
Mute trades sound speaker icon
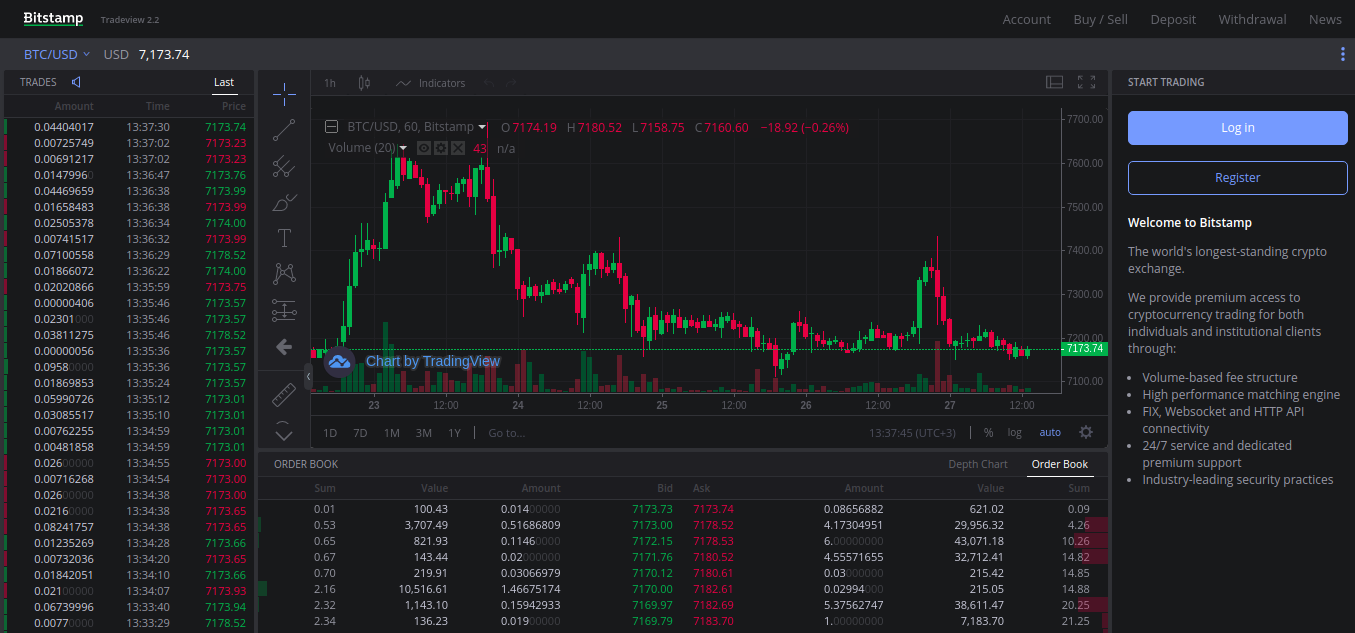[76, 82]
